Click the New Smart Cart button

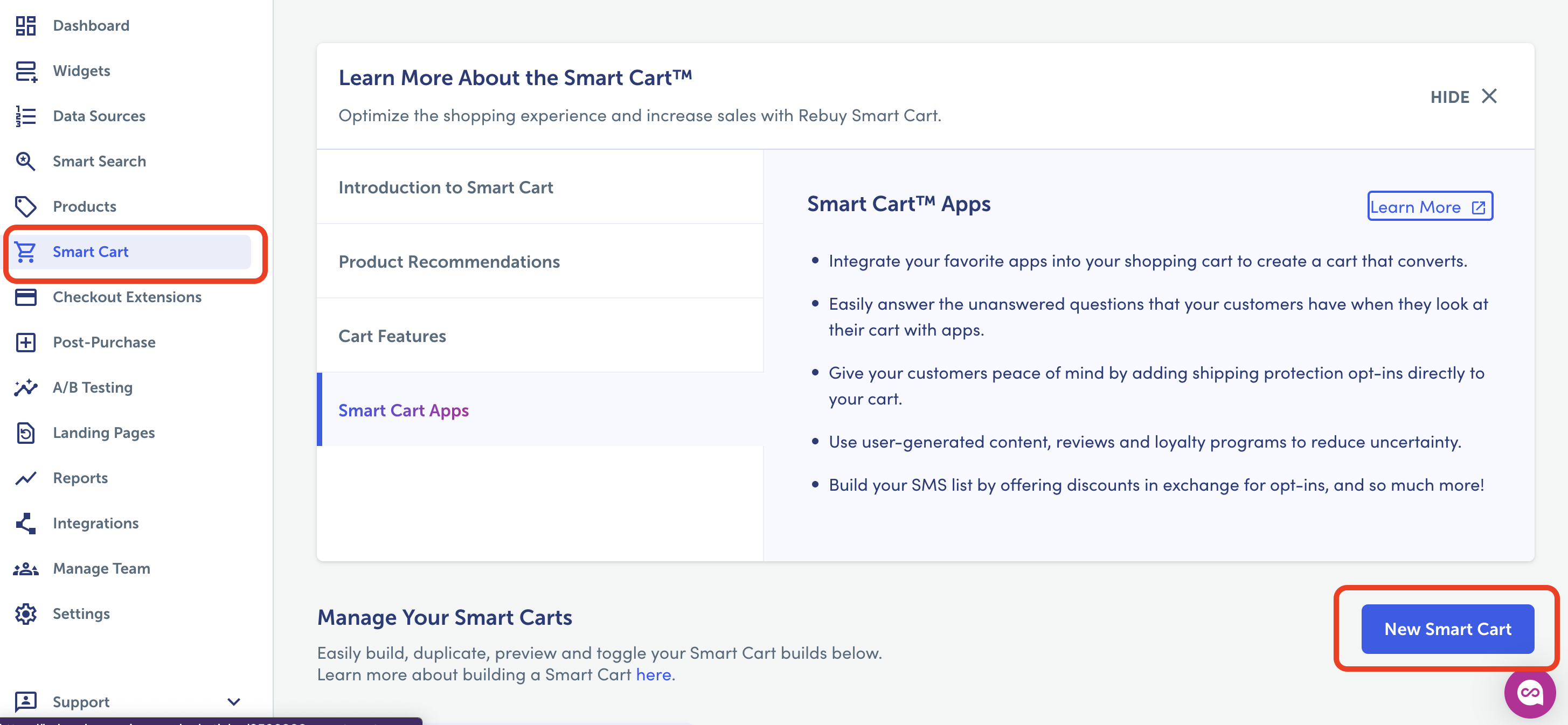pyautogui.click(x=1447, y=629)
